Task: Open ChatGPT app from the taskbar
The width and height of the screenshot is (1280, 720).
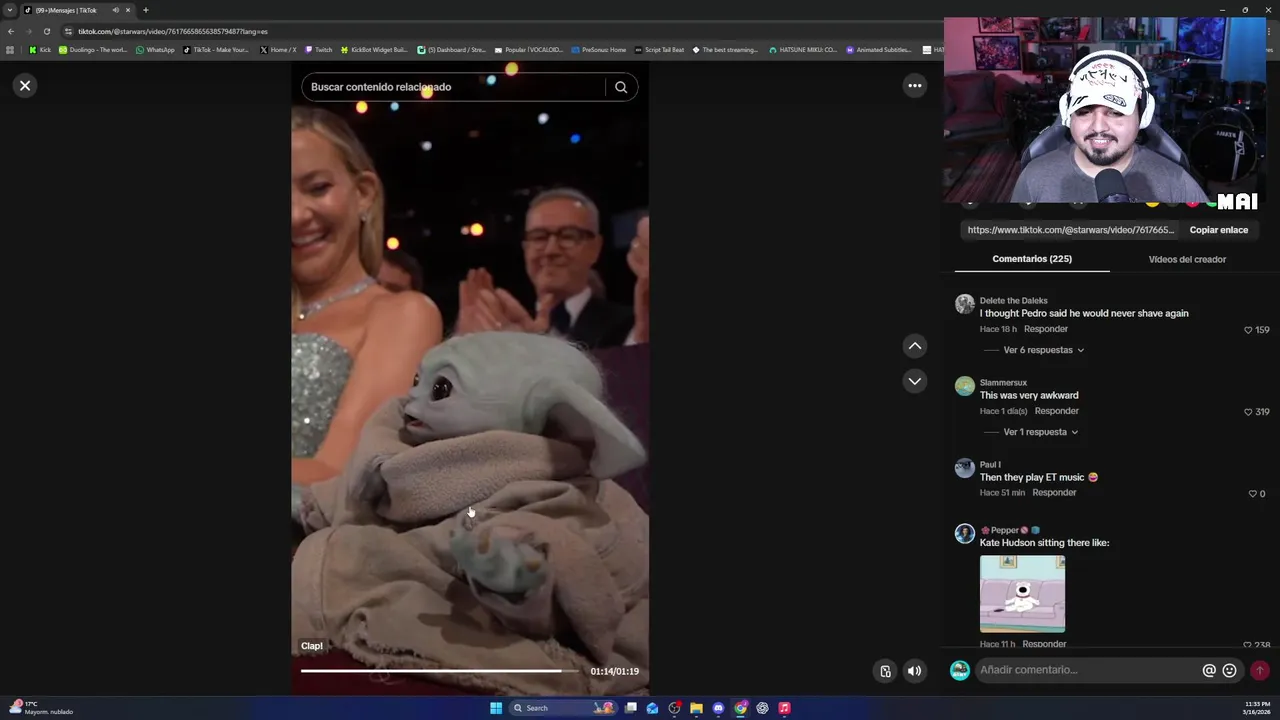Action: coord(762,708)
